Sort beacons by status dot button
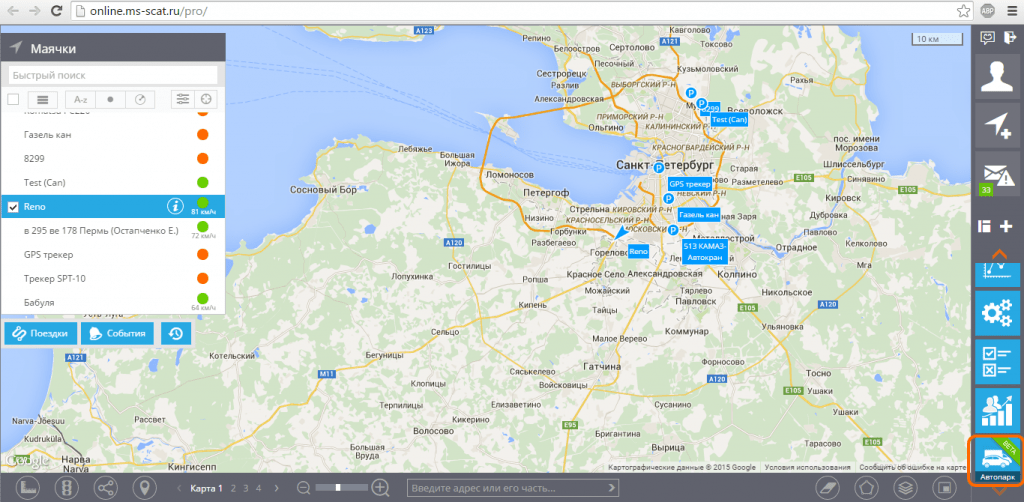The height and width of the screenshot is (502, 1024). [110, 99]
